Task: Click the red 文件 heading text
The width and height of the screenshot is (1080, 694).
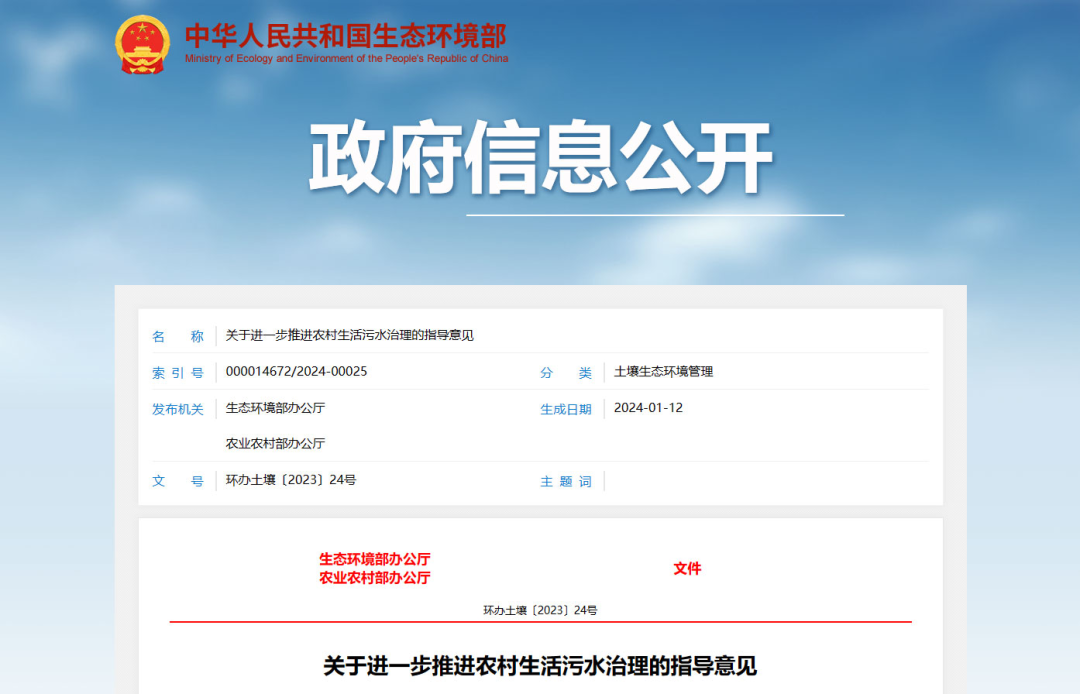Action: pyautogui.click(x=687, y=568)
